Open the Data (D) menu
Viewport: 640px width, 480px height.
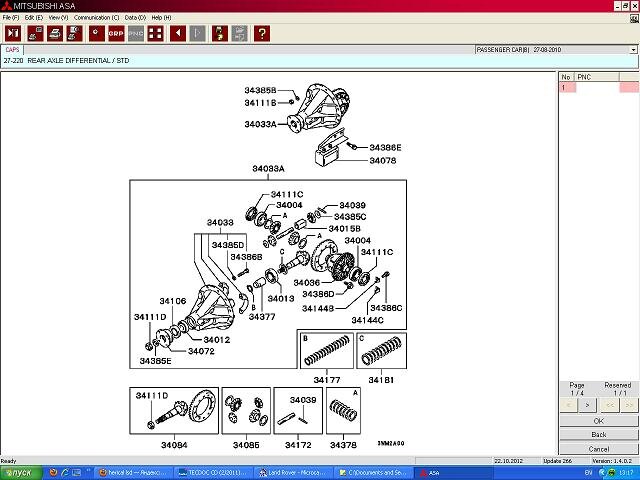pyautogui.click(x=135, y=18)
